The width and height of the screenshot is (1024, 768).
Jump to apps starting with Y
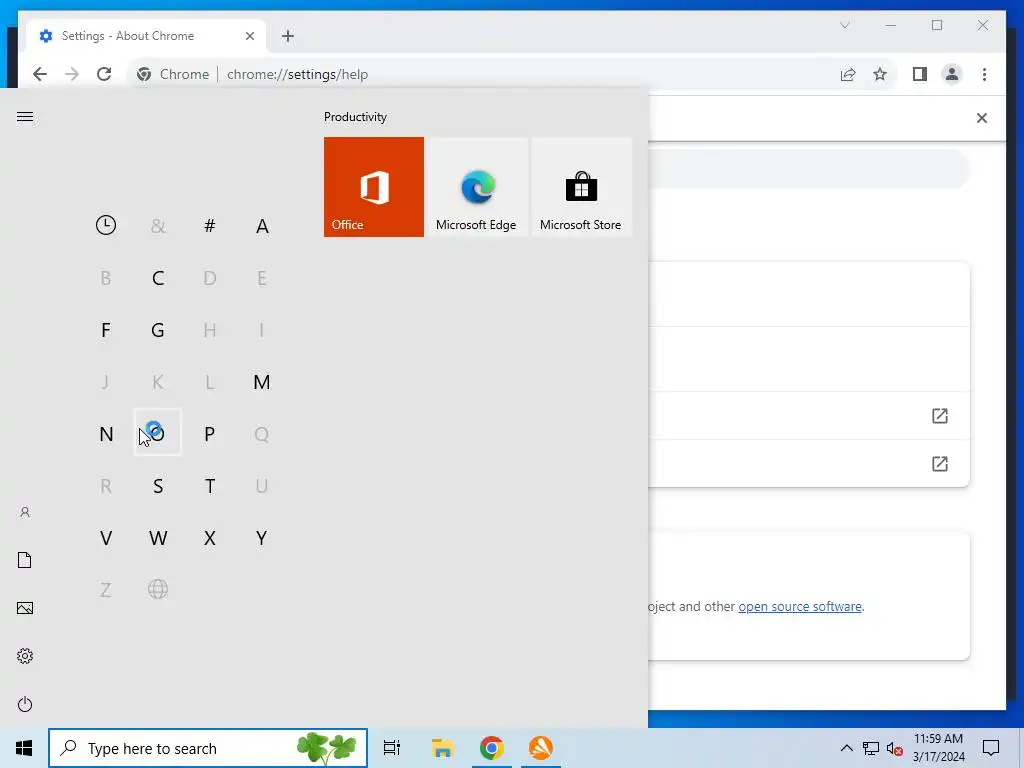tap(262, 538)
